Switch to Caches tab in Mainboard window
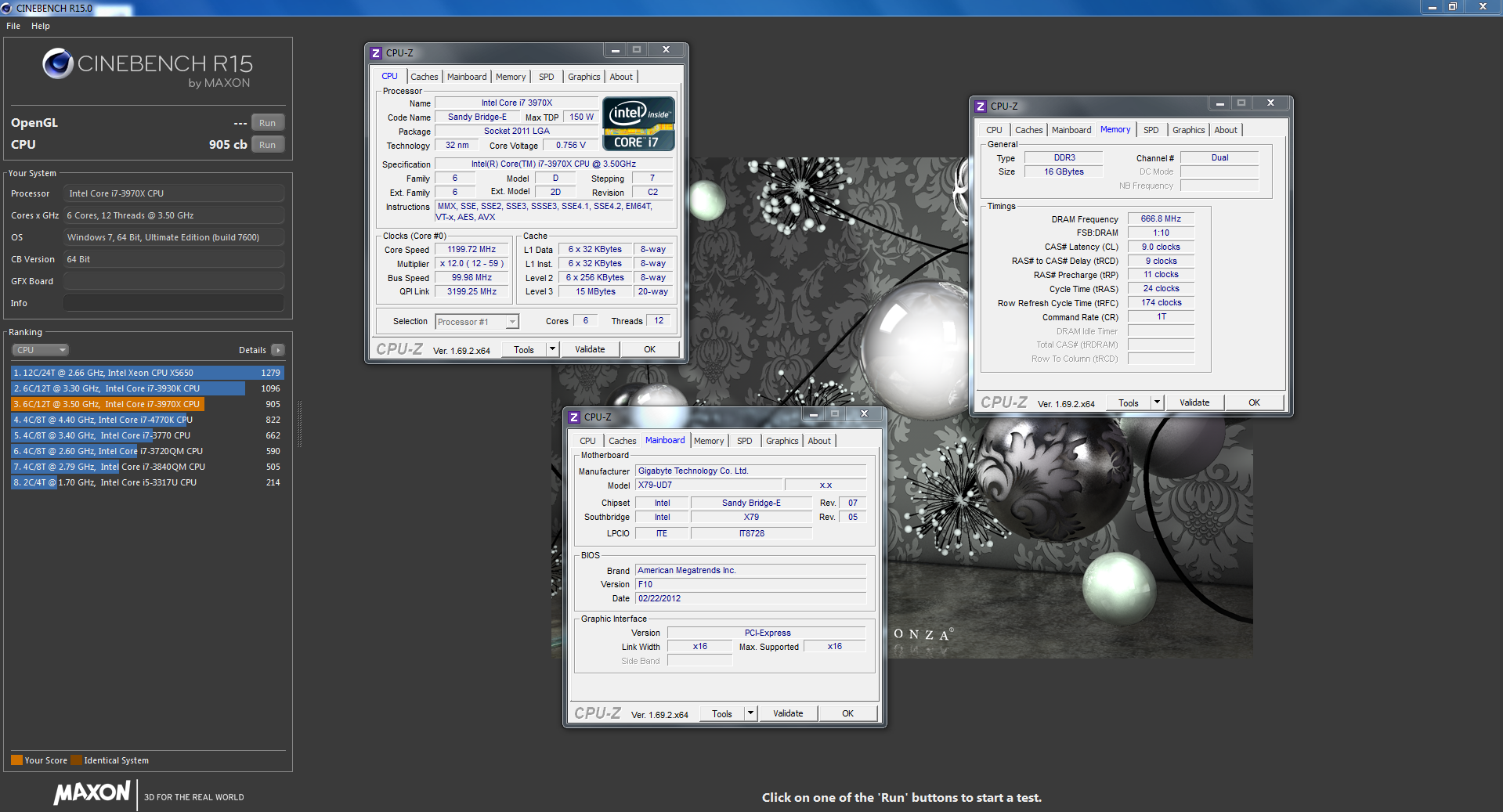The image size is (1503, 812). click(x=622, y=441)
